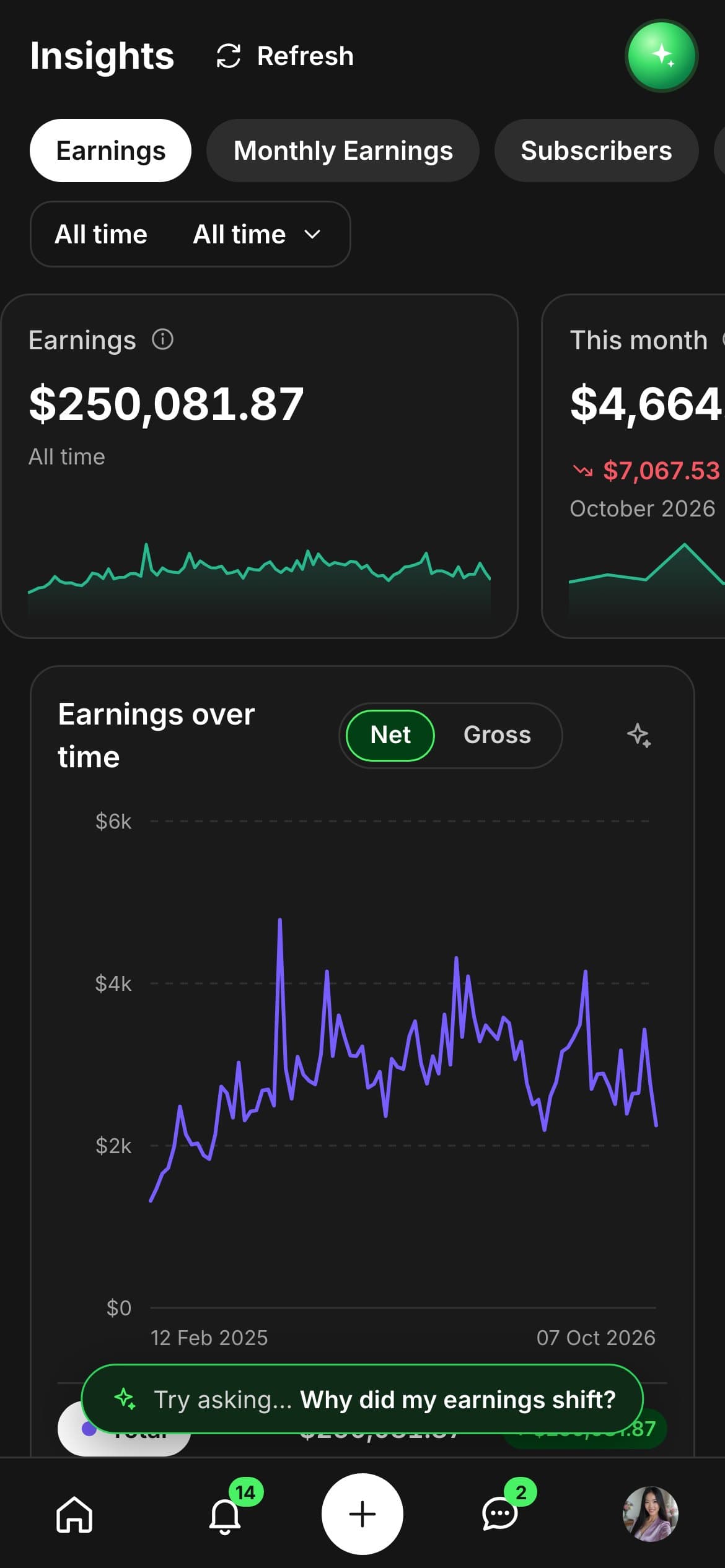Select the October 2026 label

click(643, 508)
